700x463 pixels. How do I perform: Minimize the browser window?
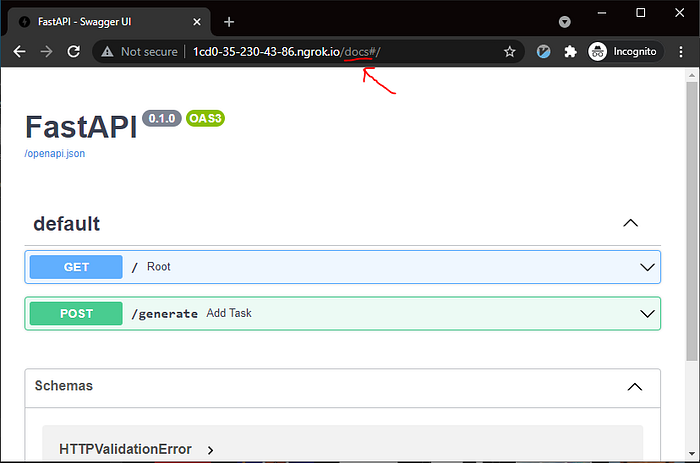(602, 13)
